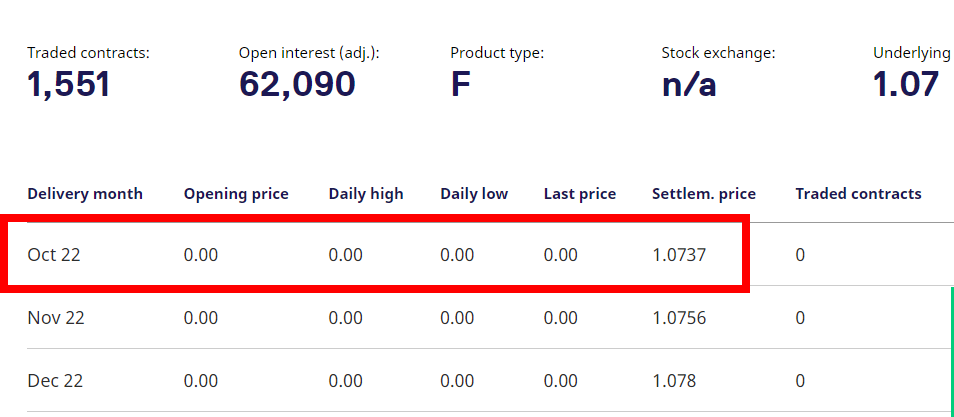The image size is (954, 417).
Task: Click the Nov 22 opening price cell
Action: [201, 318]
